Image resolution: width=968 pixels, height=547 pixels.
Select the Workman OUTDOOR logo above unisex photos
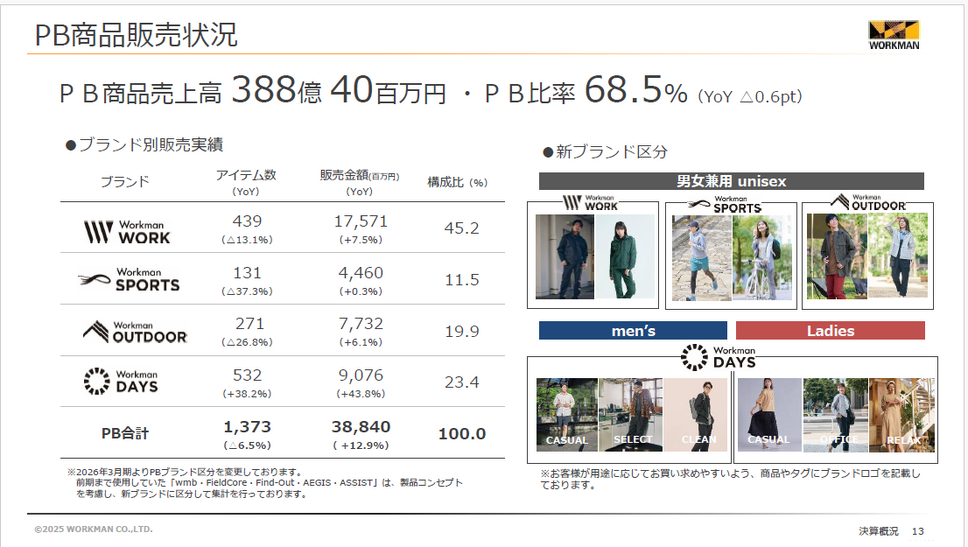point(867,203)
